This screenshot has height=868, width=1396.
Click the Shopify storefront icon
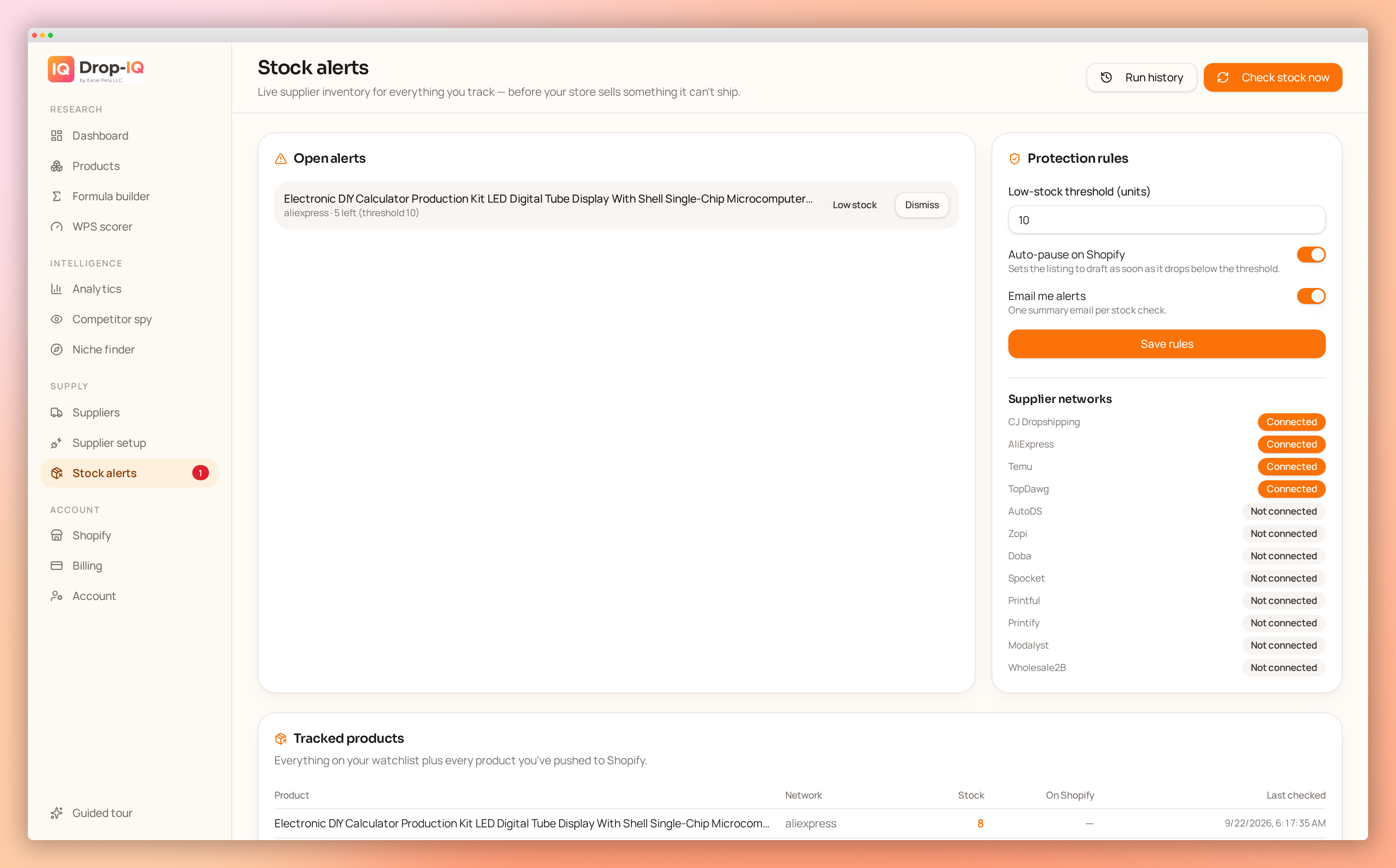point(56,536)
